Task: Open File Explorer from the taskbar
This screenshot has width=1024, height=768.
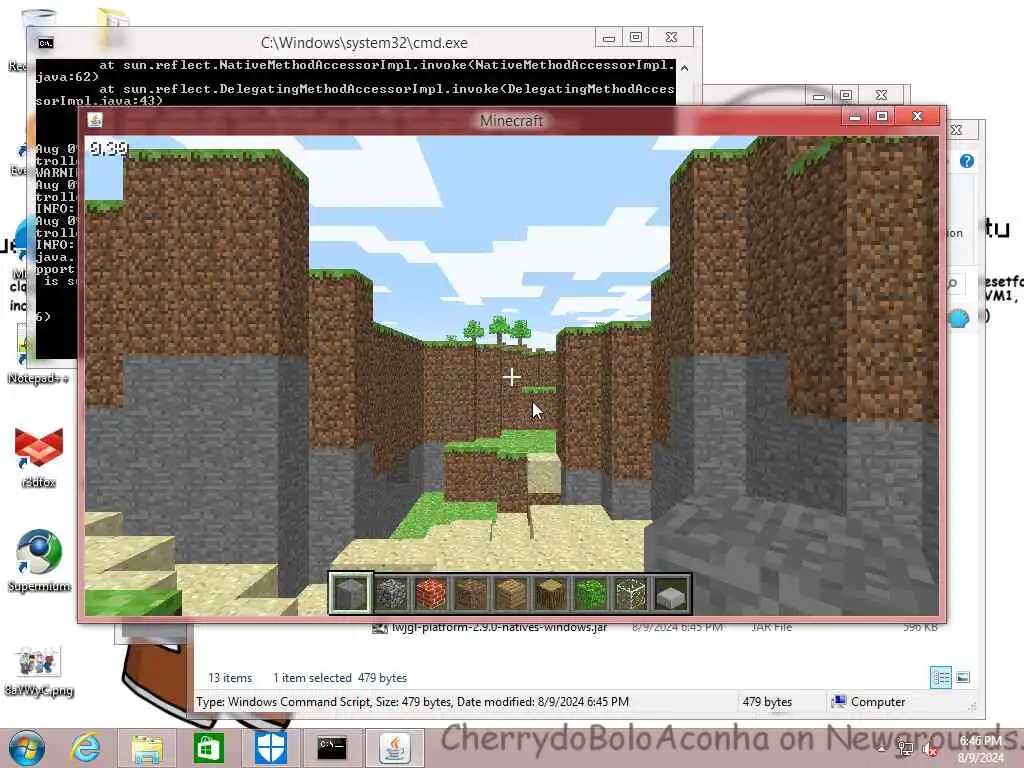Action: 147,748
